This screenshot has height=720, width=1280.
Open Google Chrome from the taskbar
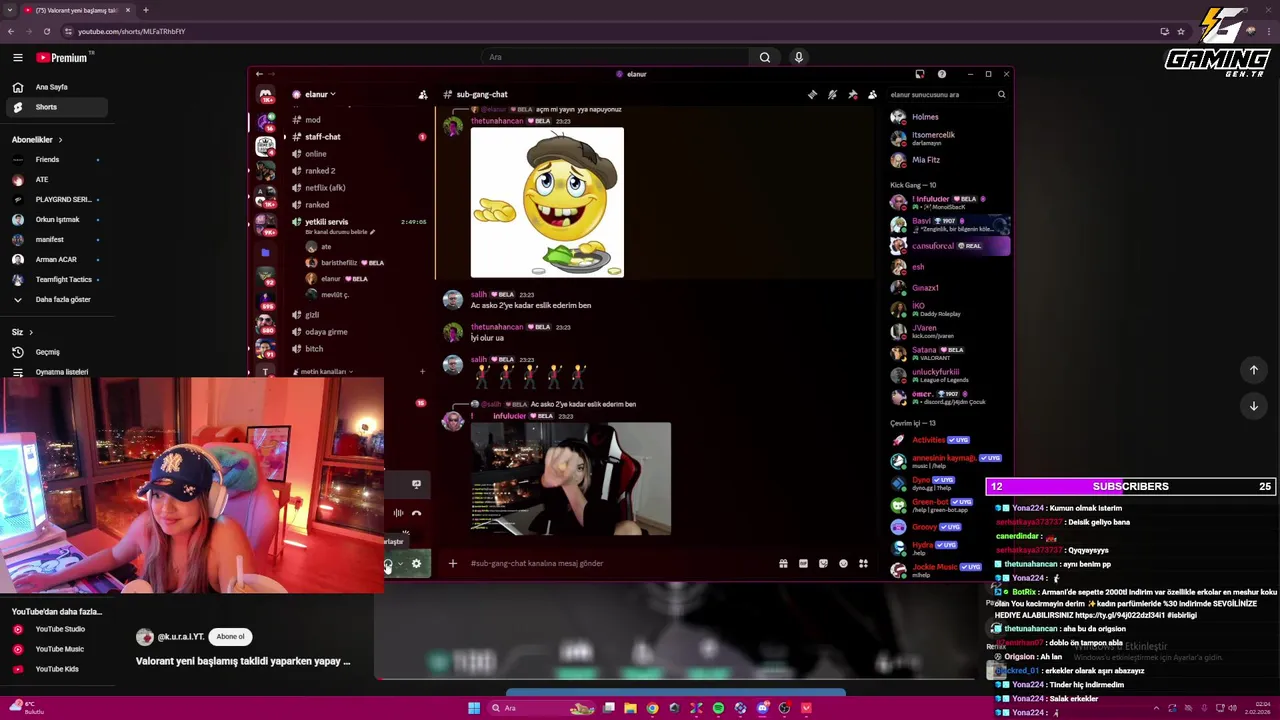652,708
